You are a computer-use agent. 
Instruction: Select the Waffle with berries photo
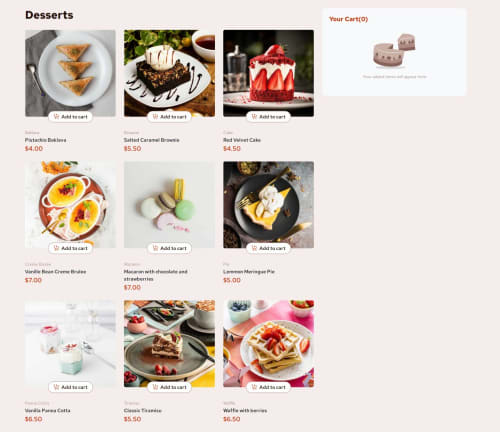(268, 344)
